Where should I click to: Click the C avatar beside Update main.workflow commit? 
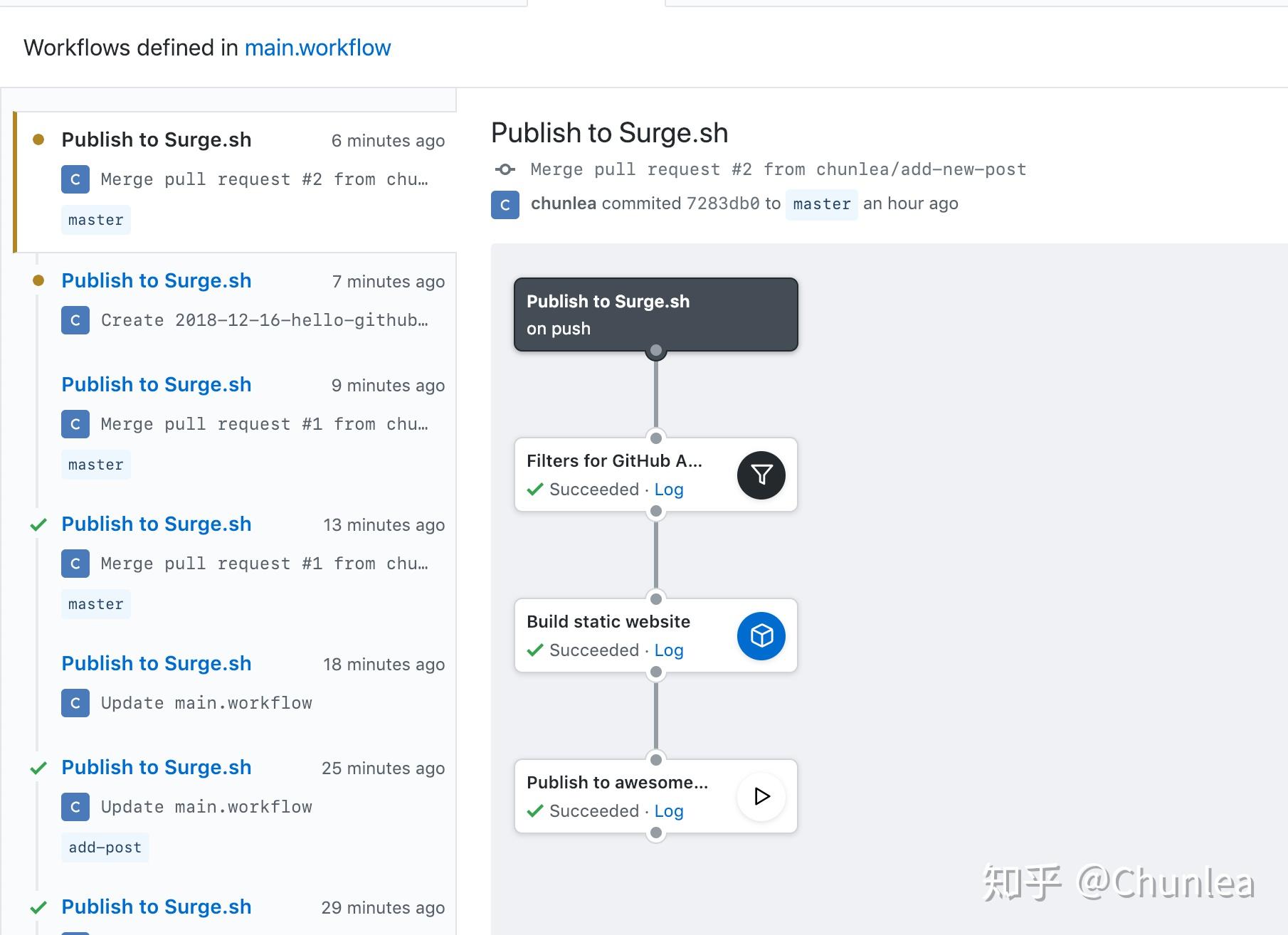pos(75,703)
